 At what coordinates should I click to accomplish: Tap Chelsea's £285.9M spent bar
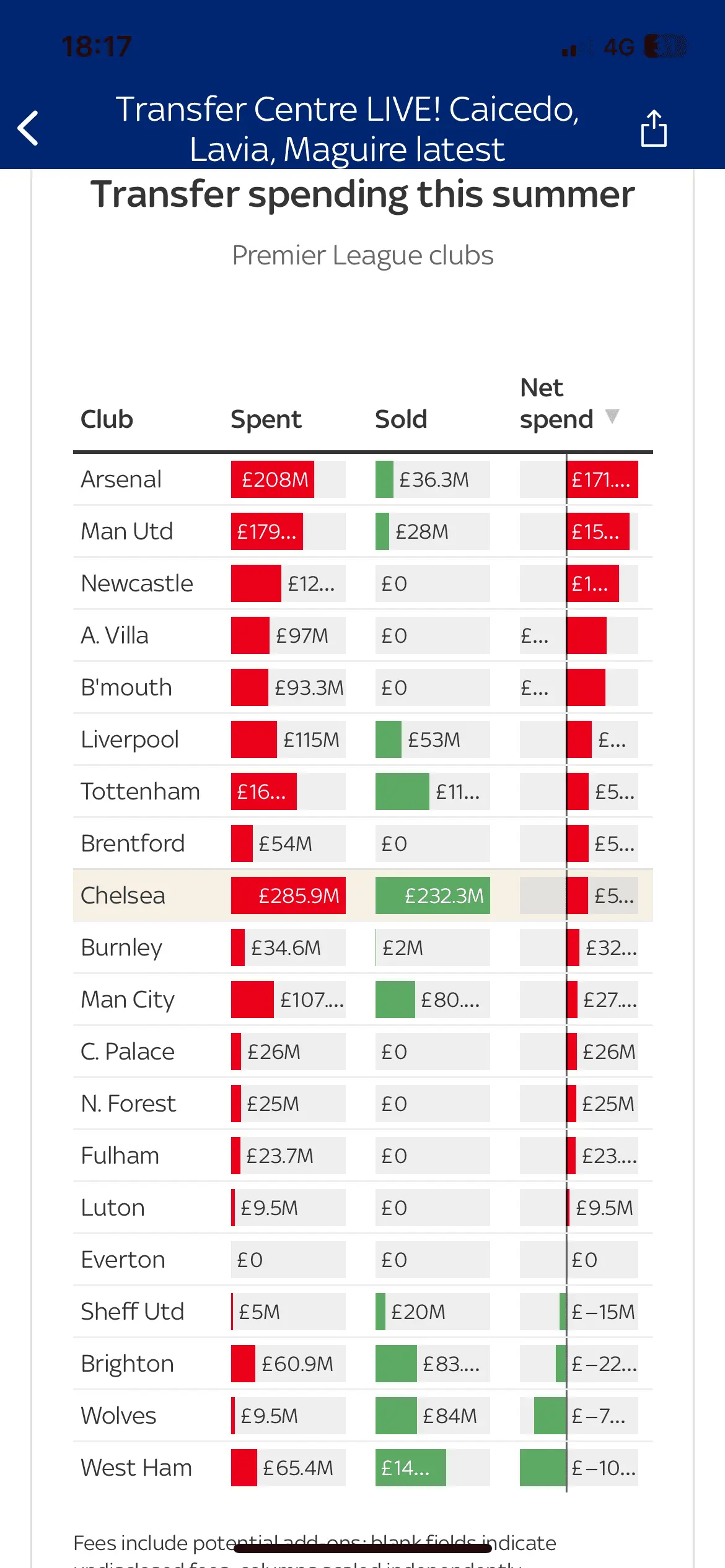coord(288,895)
